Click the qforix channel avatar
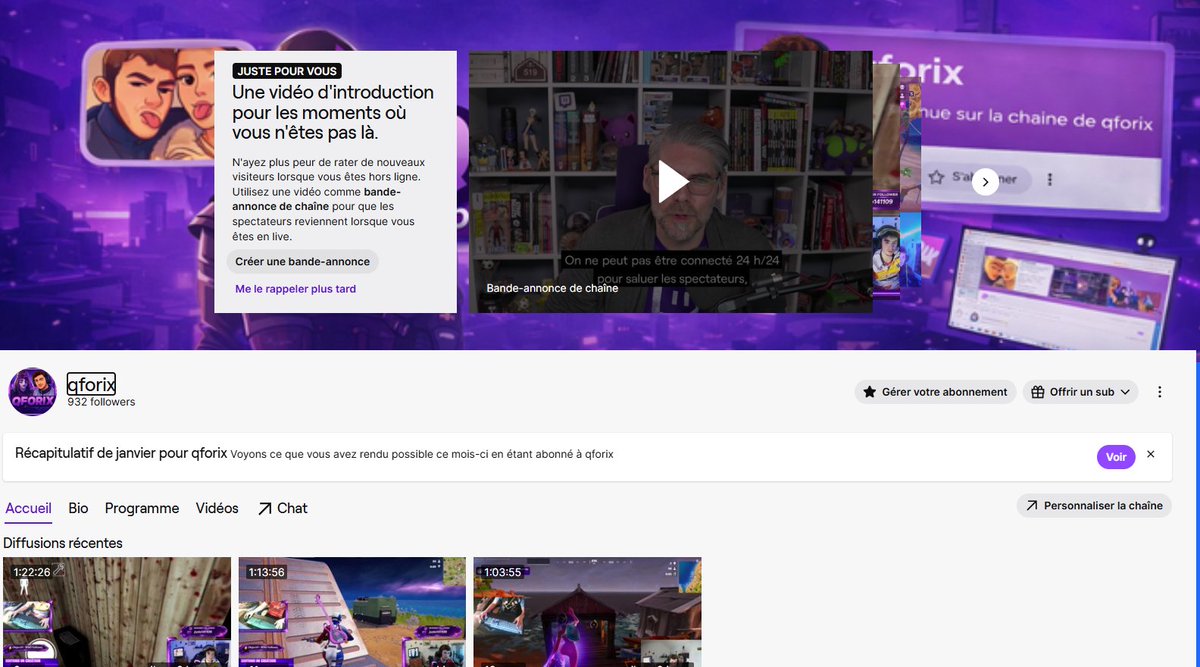Image resolution: width=1200 pixels, height=667 pixels. [33, 391]
